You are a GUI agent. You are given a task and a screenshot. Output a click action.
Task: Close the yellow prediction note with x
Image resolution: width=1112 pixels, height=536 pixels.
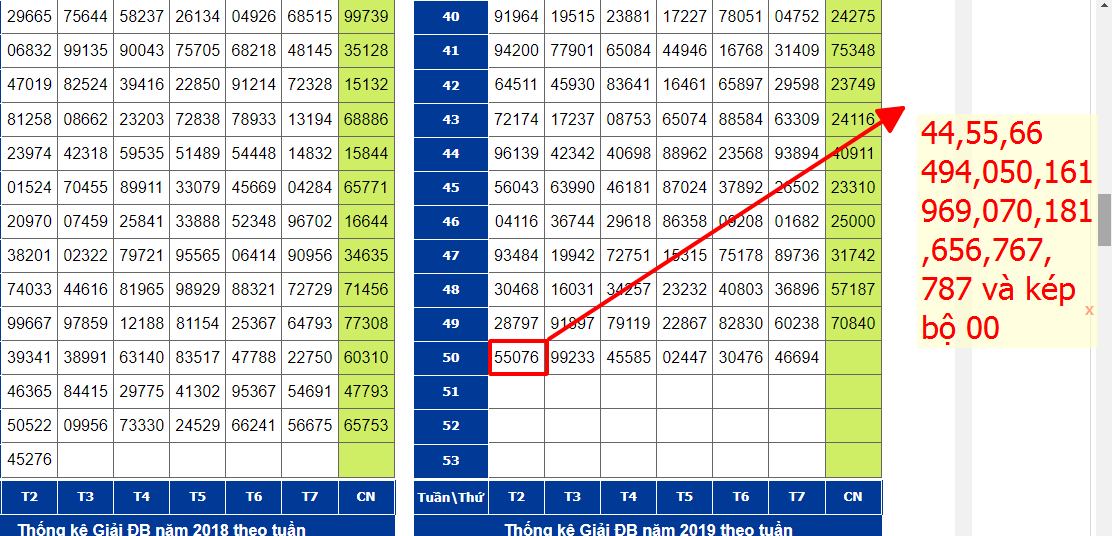(1089, 311)
